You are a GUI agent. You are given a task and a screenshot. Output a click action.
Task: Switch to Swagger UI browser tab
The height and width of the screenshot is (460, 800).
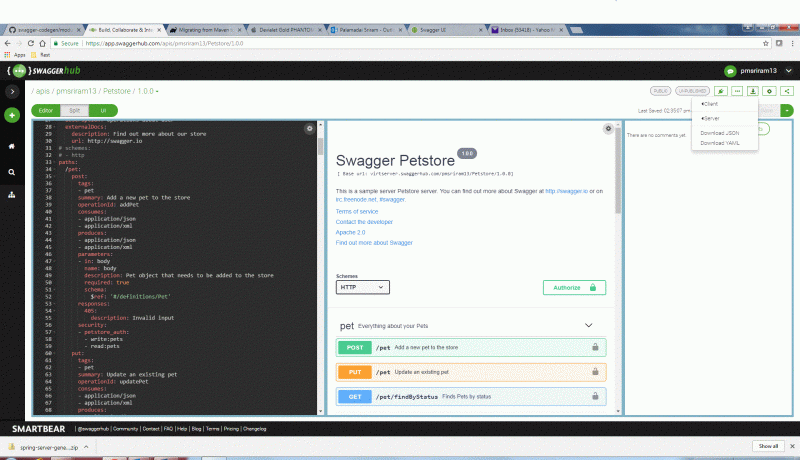coord(445,30)
